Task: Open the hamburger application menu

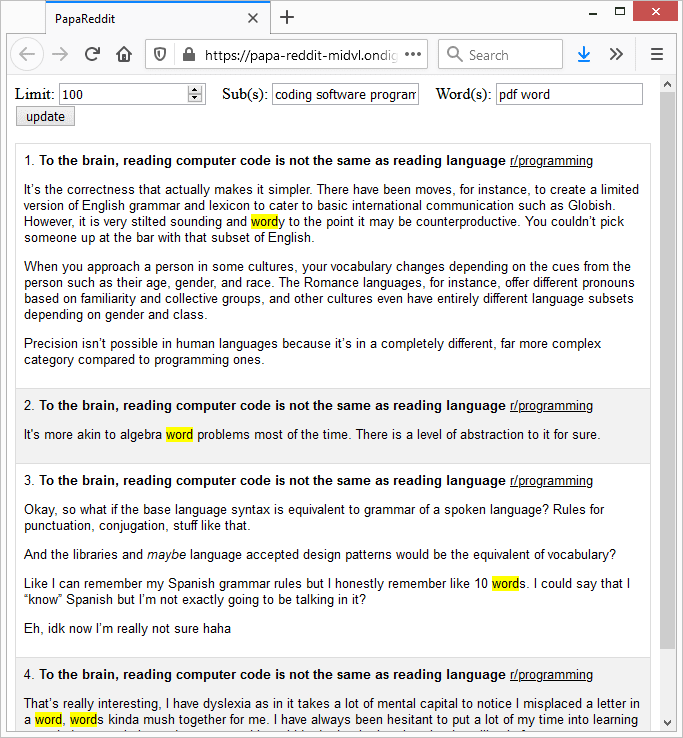Action: coord(657,55)
